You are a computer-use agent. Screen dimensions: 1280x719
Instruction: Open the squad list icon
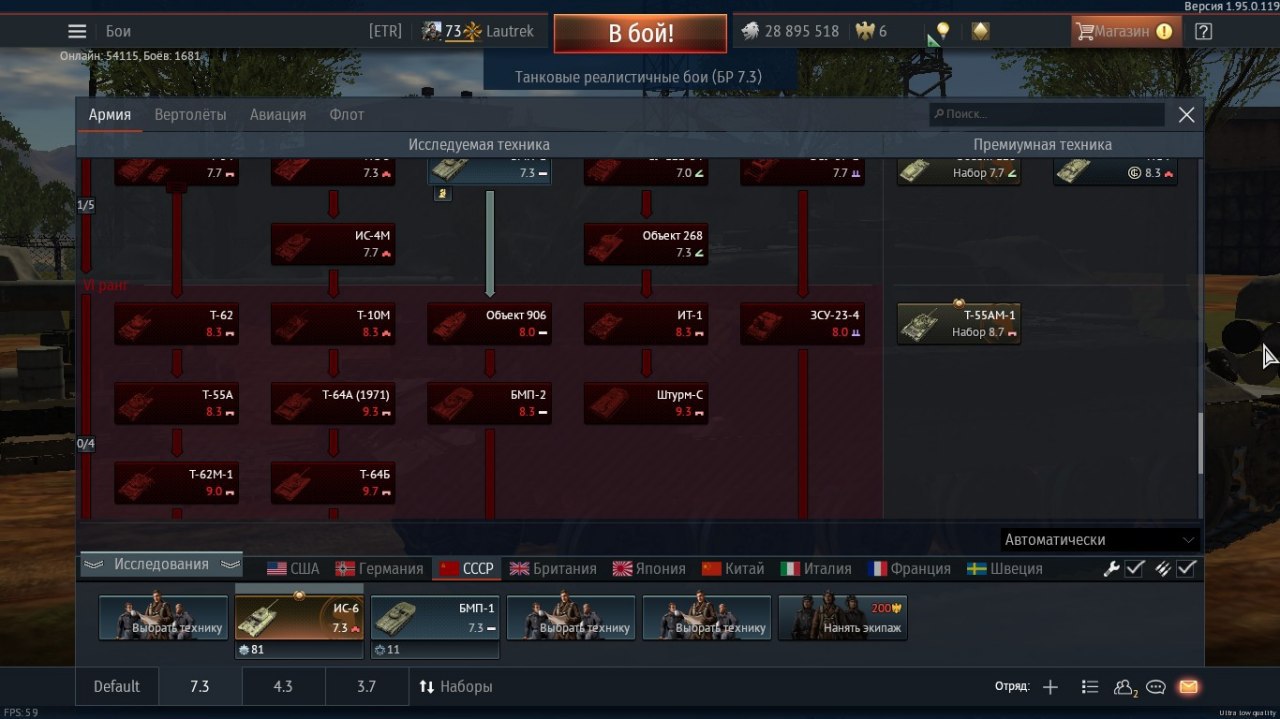(x=1090, y=687)
